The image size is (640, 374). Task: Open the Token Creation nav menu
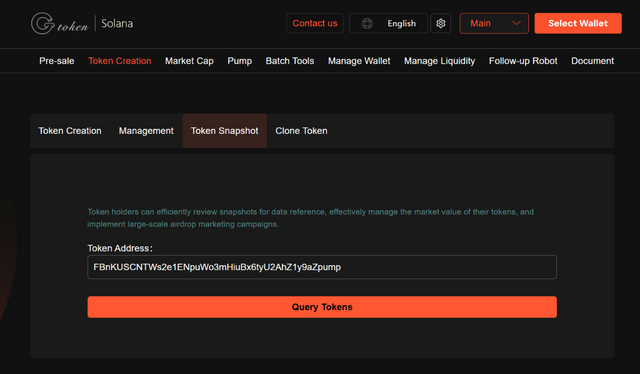click(120, 61)
